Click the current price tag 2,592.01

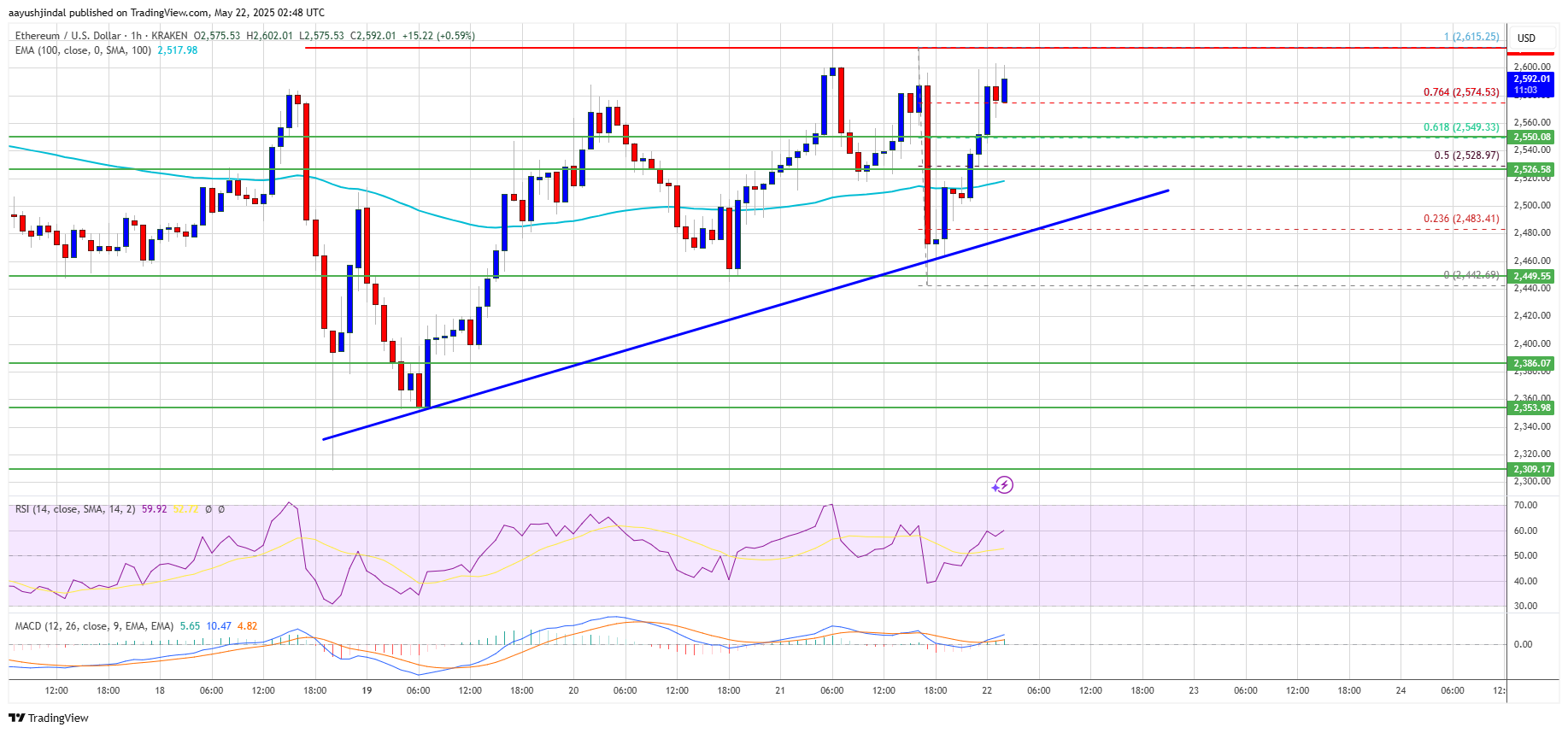click(1531, 79)
